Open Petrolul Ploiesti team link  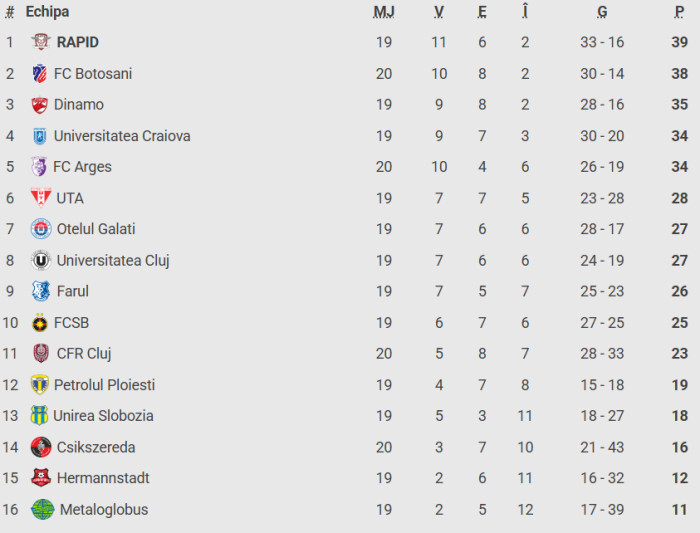[104, 385]
